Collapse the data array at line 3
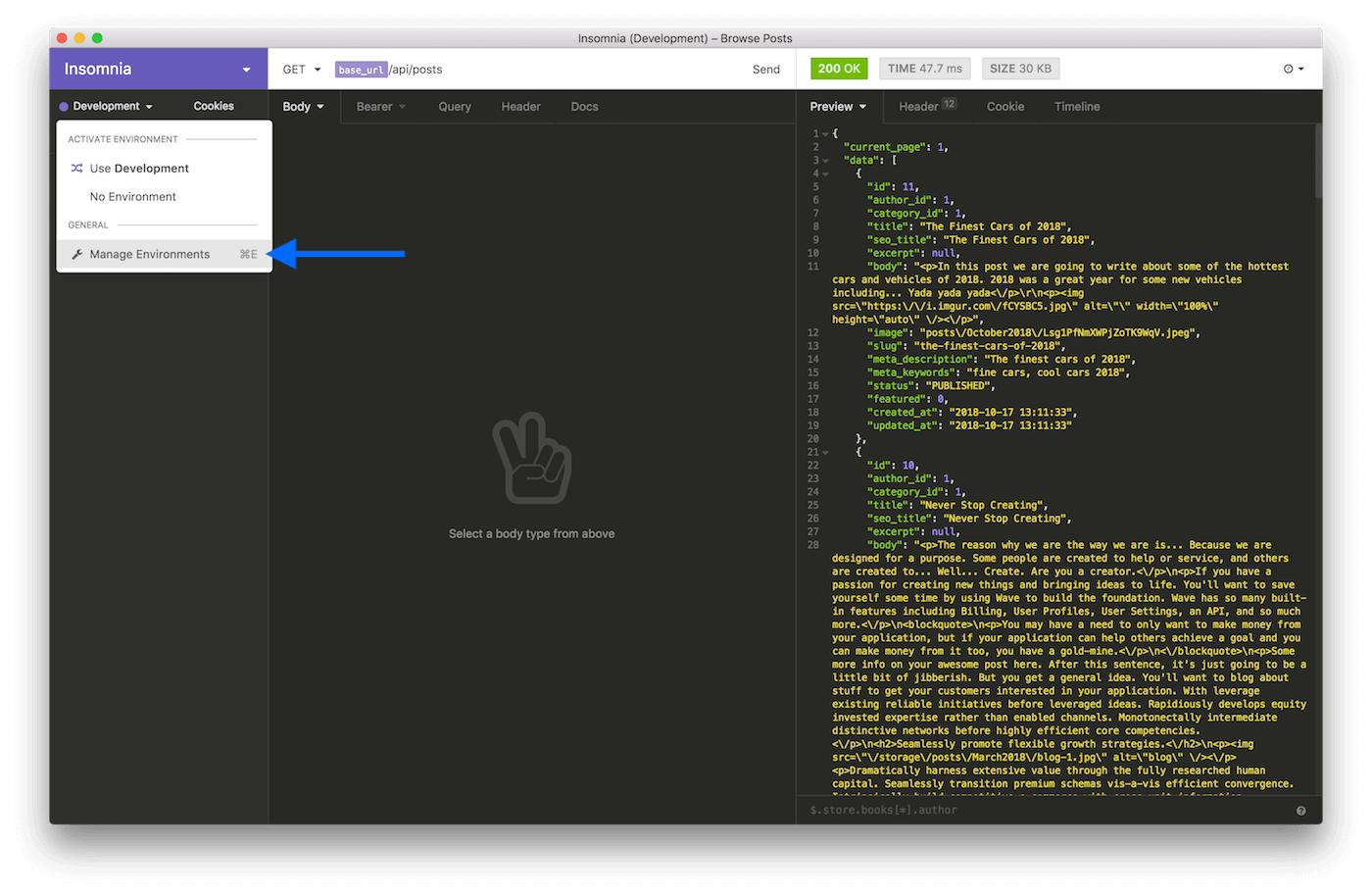 click(826, 161)
